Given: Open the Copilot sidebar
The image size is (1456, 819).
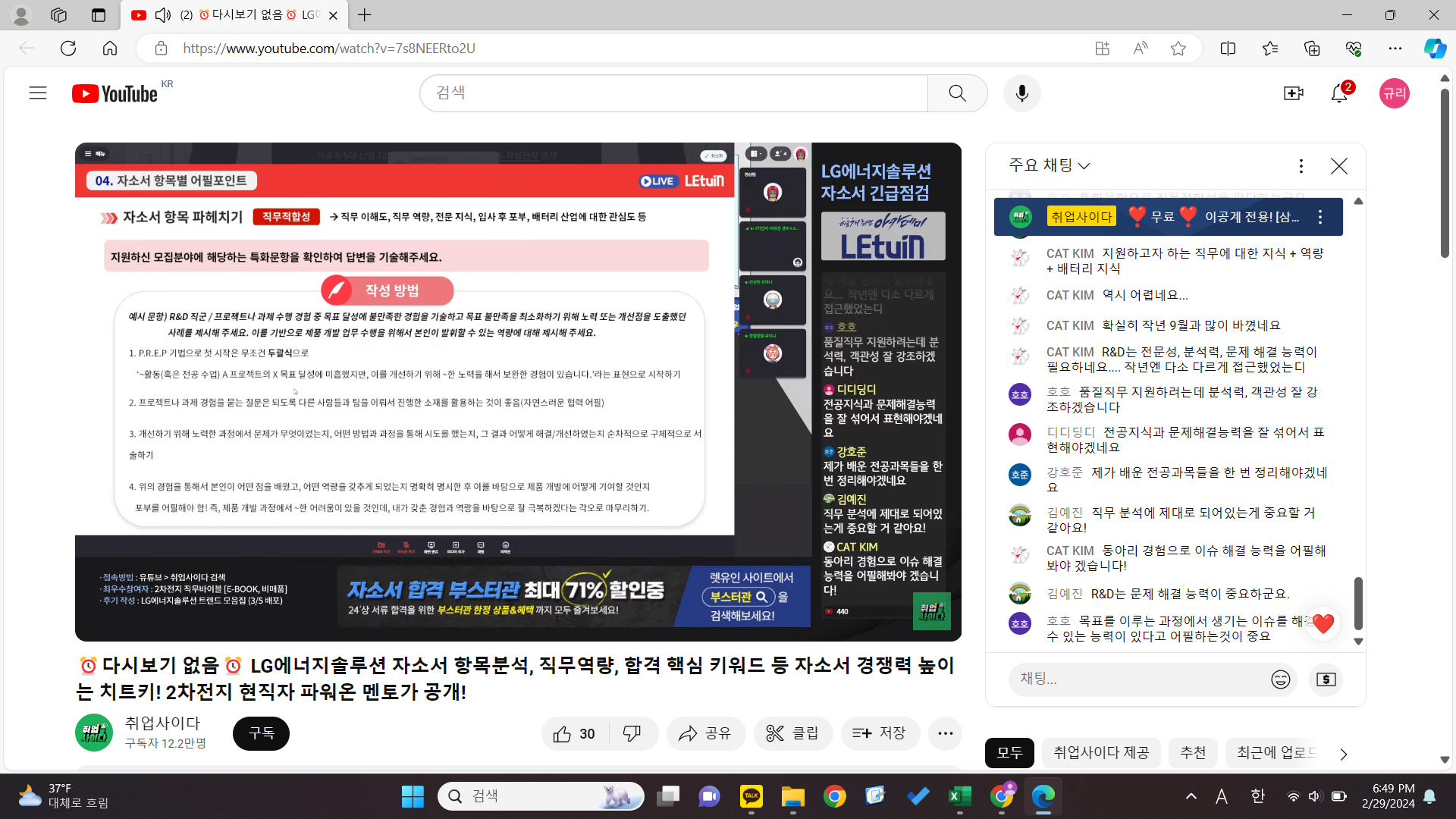Looking at the screenshot, I should pyautogui.click(x=1435, y=49).
